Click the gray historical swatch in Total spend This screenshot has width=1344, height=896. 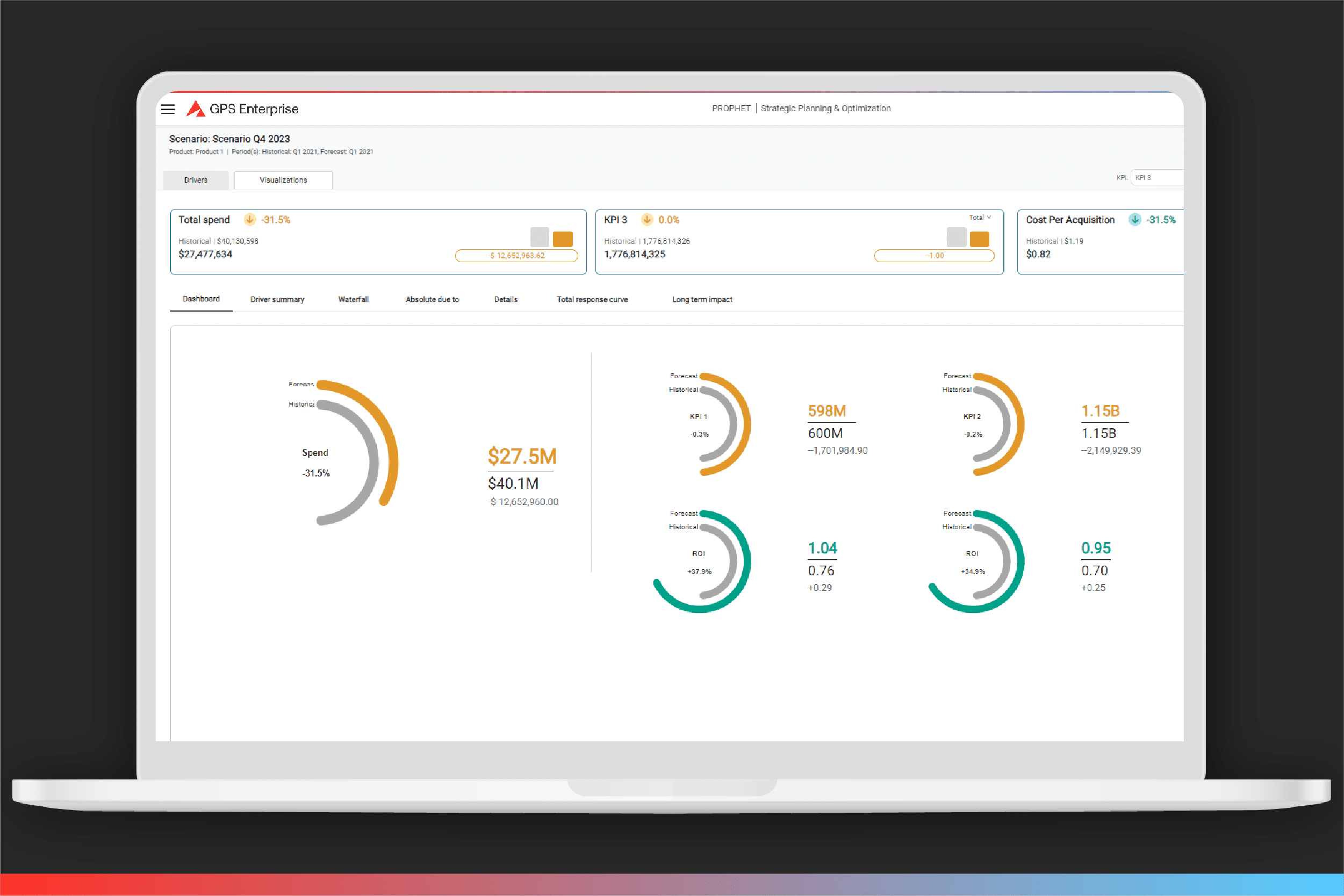[x=539, y=237]
